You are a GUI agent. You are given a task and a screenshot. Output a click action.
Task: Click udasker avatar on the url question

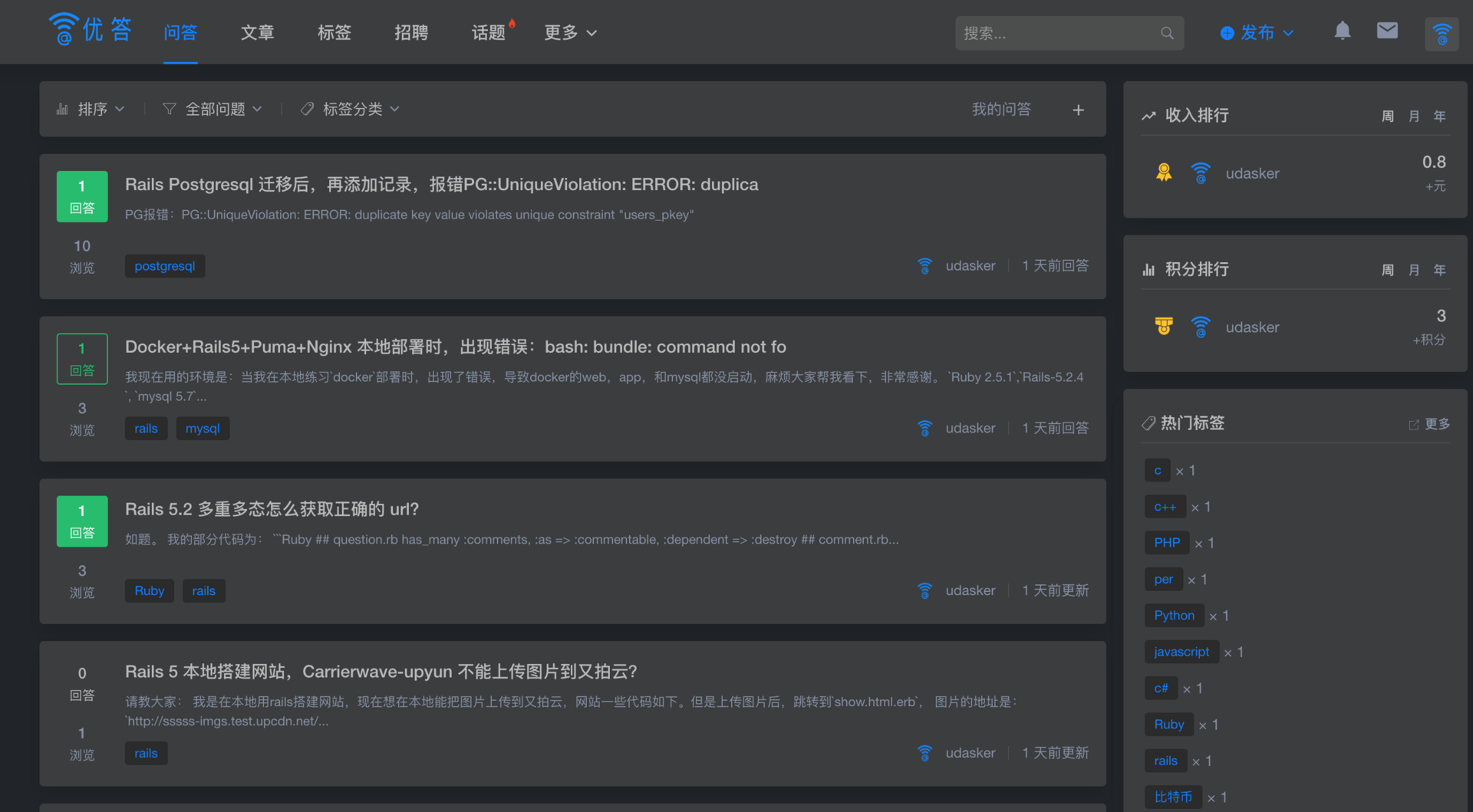pos(924,591)
